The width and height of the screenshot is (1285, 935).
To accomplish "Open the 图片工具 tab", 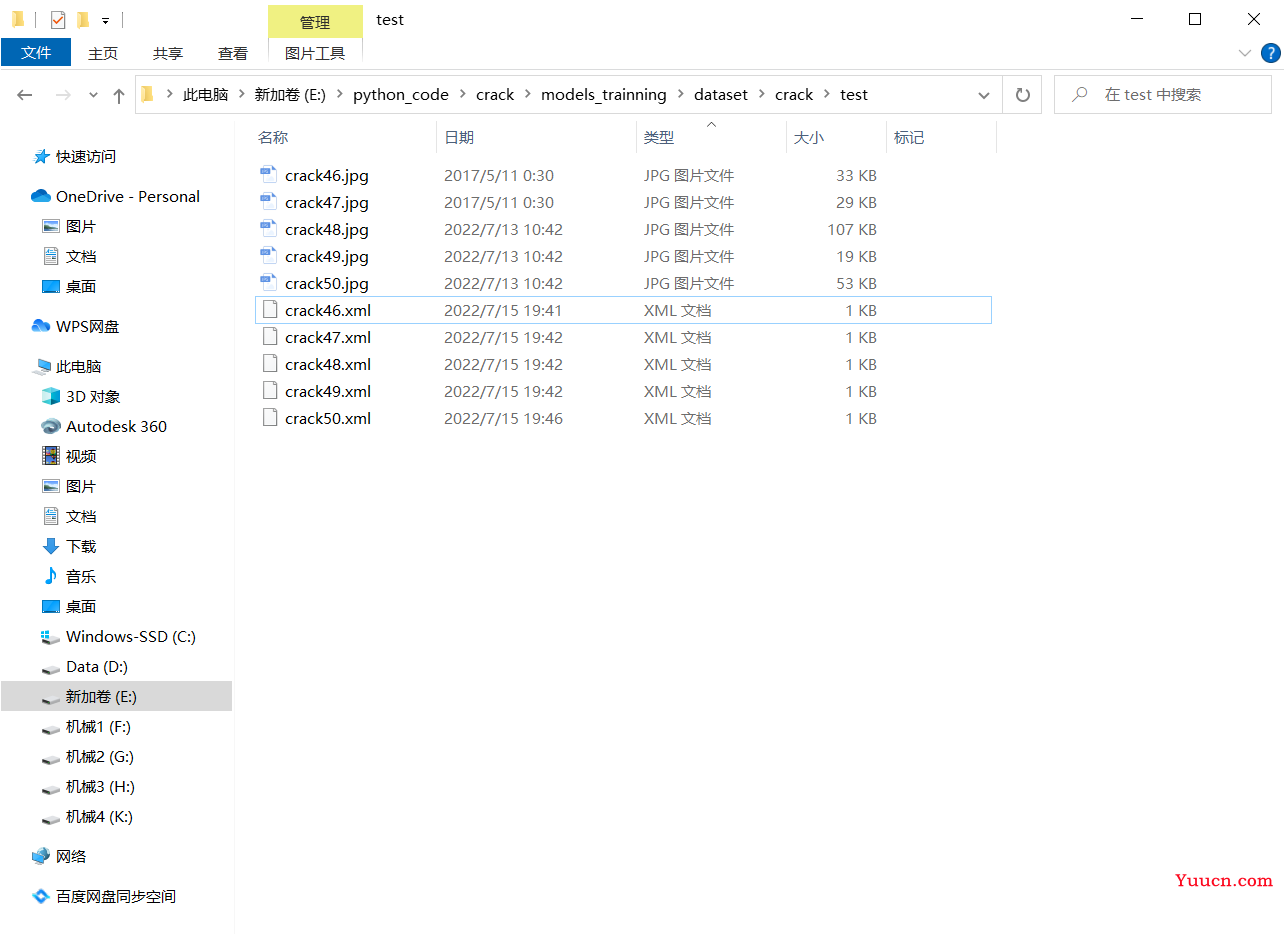I will pyautogui.click(x=315, y=53).
